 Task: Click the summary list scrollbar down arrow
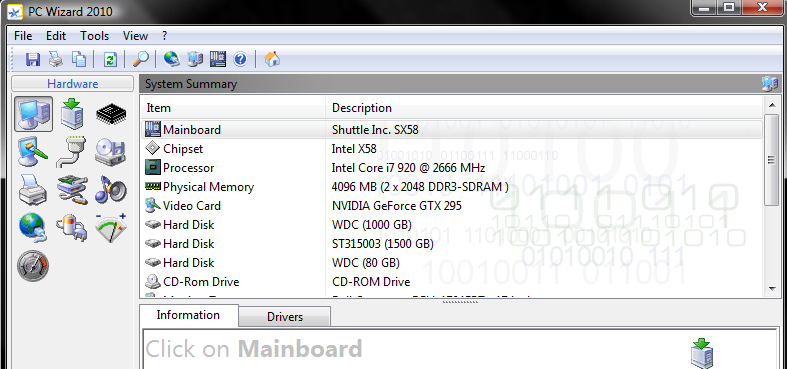[771, 289]
